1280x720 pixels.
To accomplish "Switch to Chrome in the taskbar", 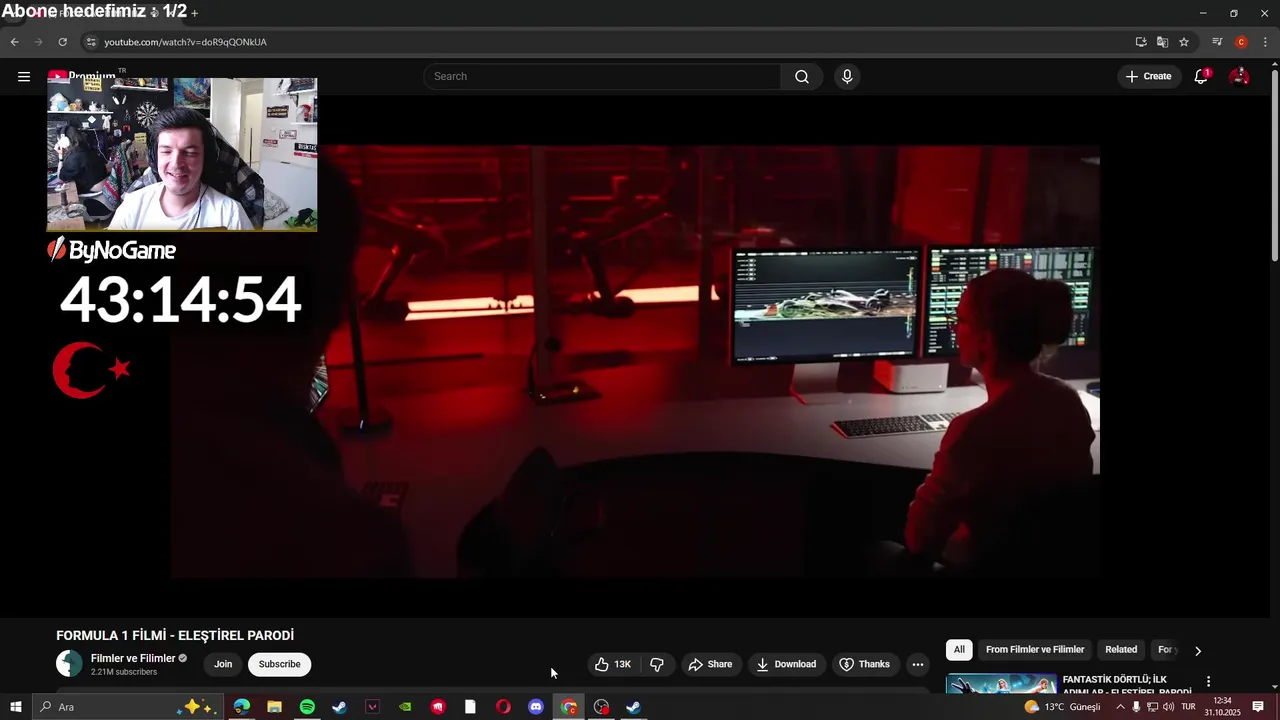I will pyautogui.click(x=569, y=707).
